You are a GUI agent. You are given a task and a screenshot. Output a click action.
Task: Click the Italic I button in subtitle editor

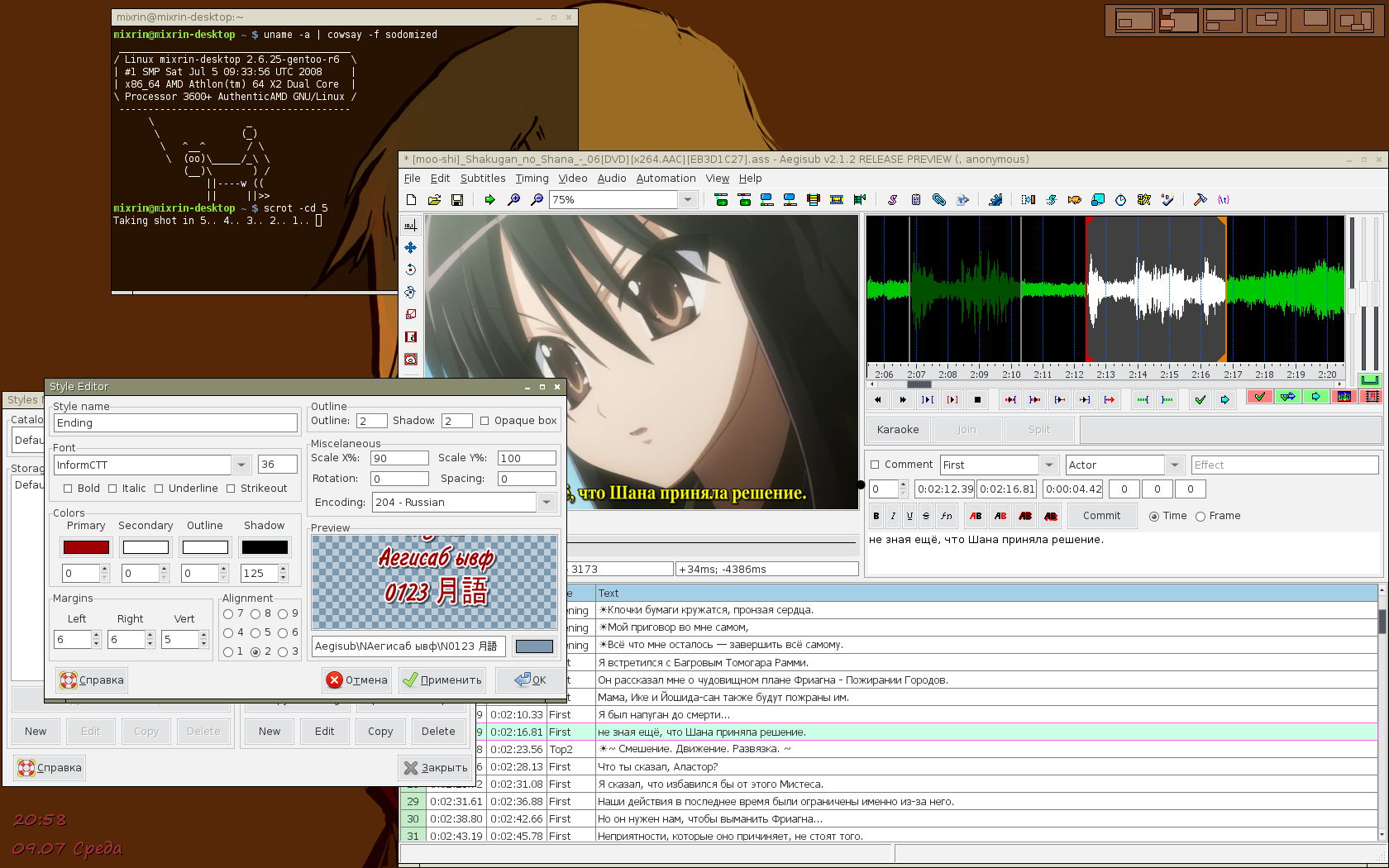click(893, 516)
